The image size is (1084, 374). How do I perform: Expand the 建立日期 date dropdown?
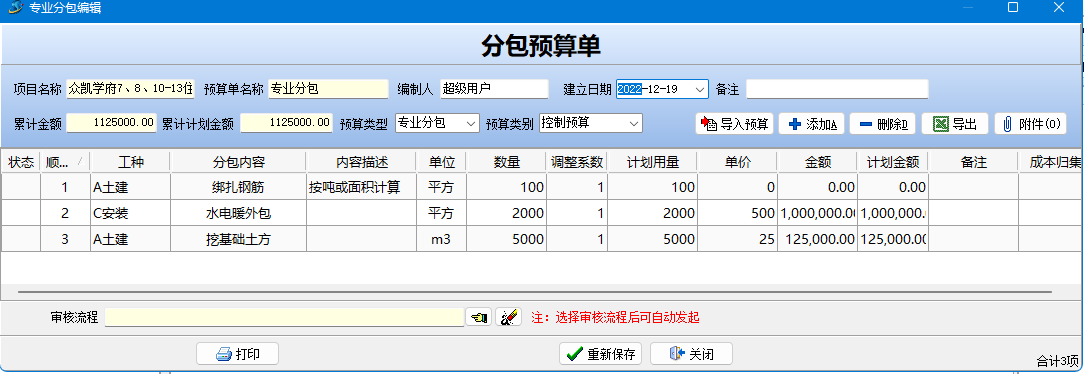(700, 89)
